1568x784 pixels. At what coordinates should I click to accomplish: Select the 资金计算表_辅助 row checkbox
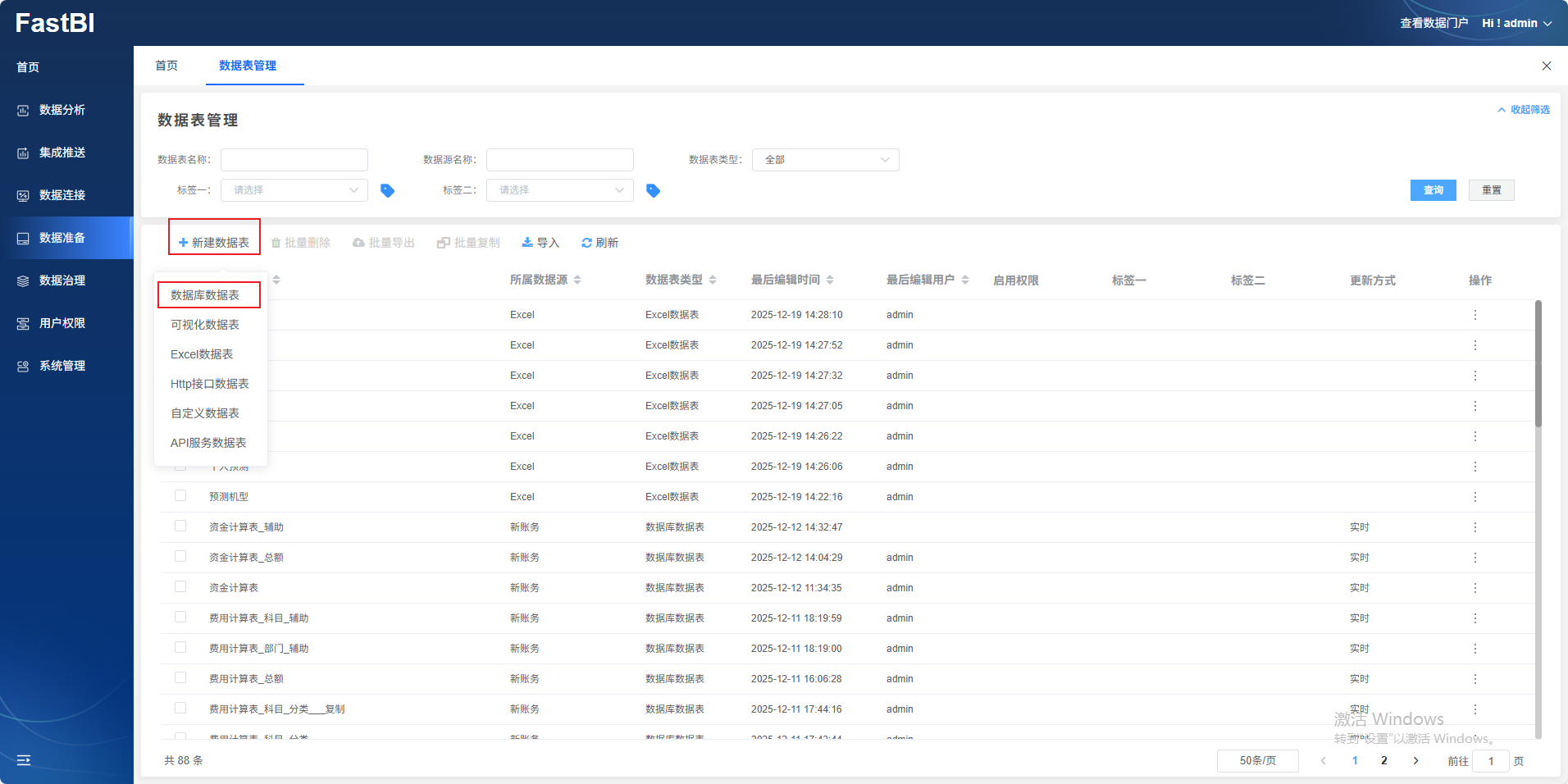[180, 526]
